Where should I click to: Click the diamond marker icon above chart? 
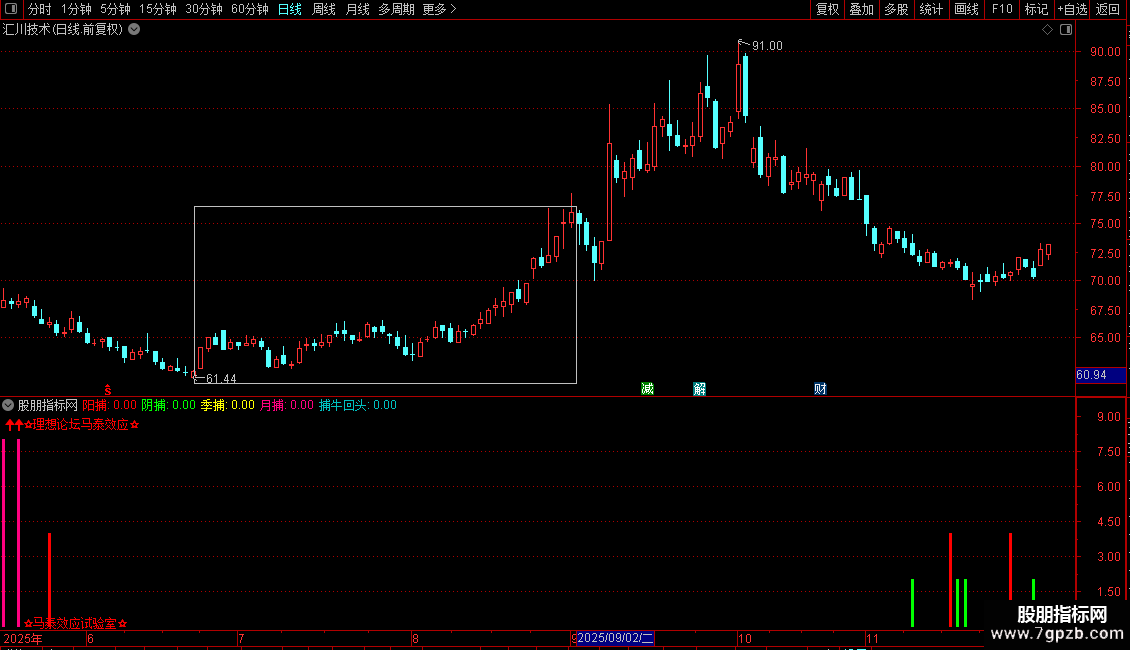pyautogui.click(x=1048, y=30)
